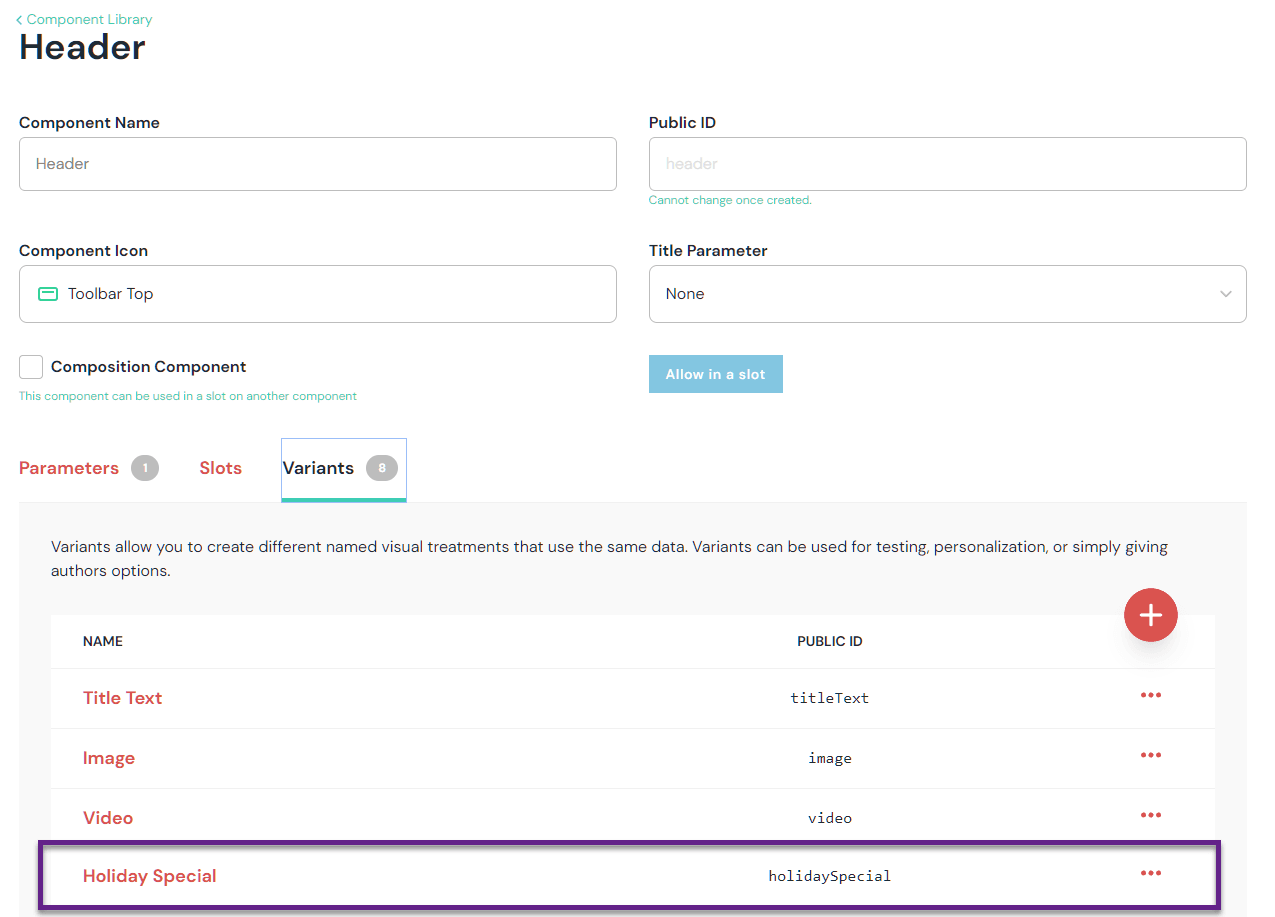Image resolution: width=1275 pixels, height=917 pixels.
Task: Open the Title Text row options menu
Action: coord(1150,696)
